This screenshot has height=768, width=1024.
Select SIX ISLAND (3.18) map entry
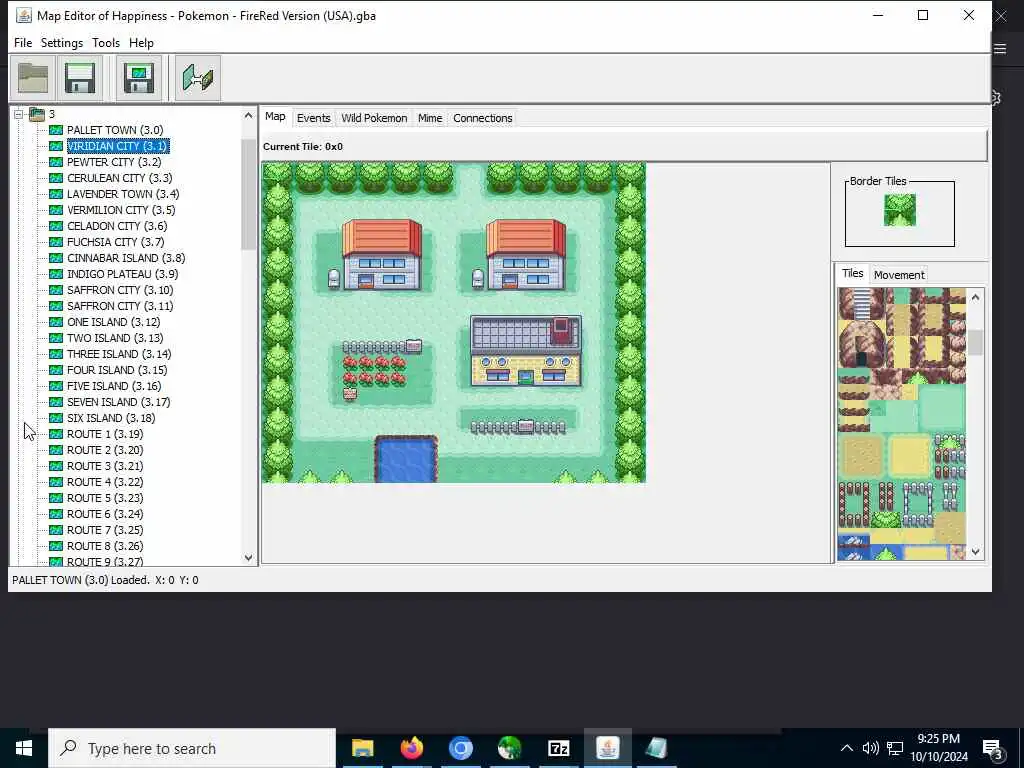[111, 418]
